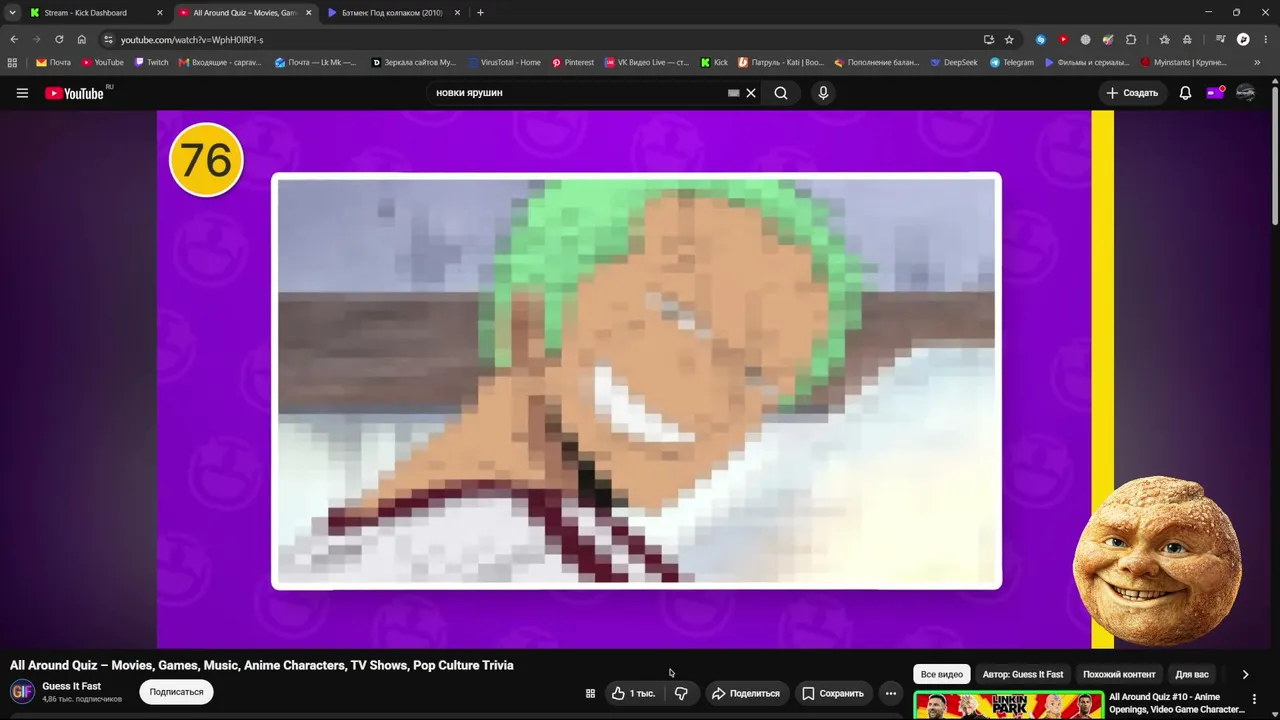The height and width of the screenshot is (720, 1280).
Task: Open Chrome media controls
Action: coord(1220,39)
